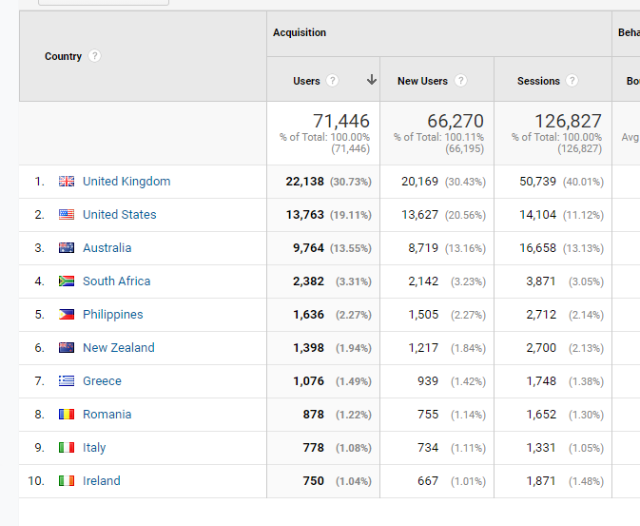Click the Greece flag icon
The image size is (640, 526).
(67, 381)
